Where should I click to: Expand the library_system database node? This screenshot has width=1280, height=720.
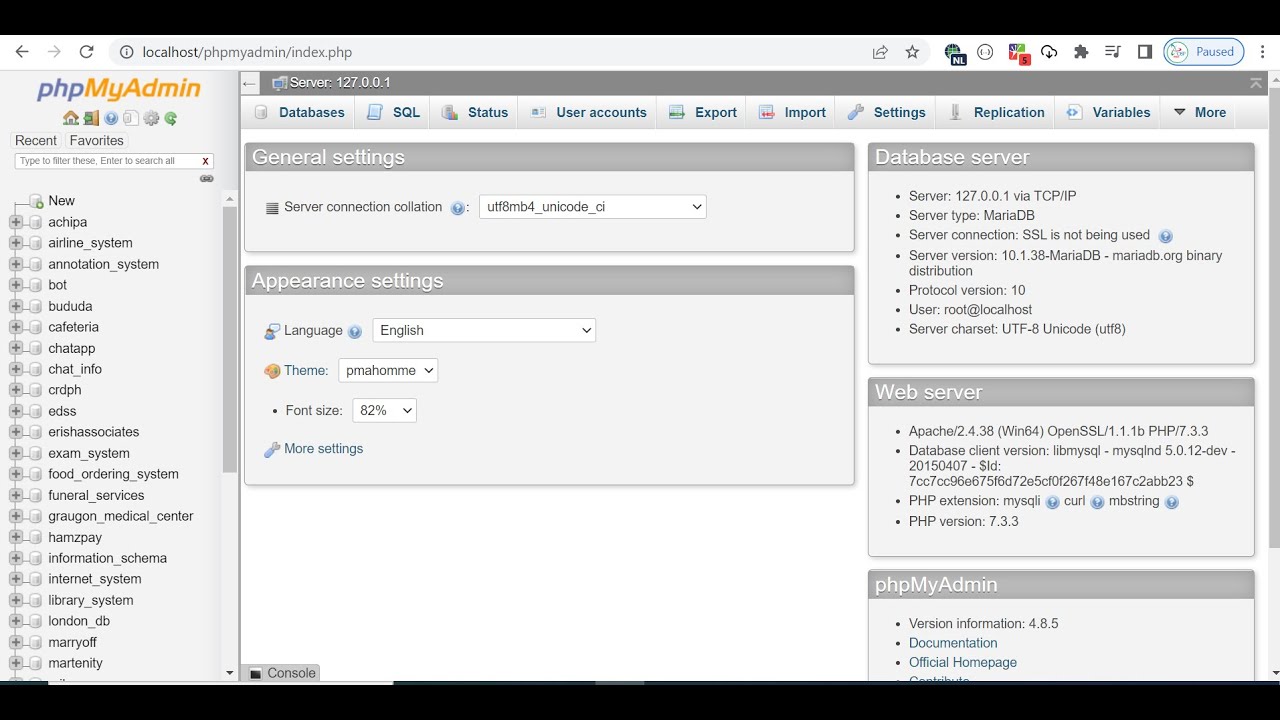coord(15,600)
